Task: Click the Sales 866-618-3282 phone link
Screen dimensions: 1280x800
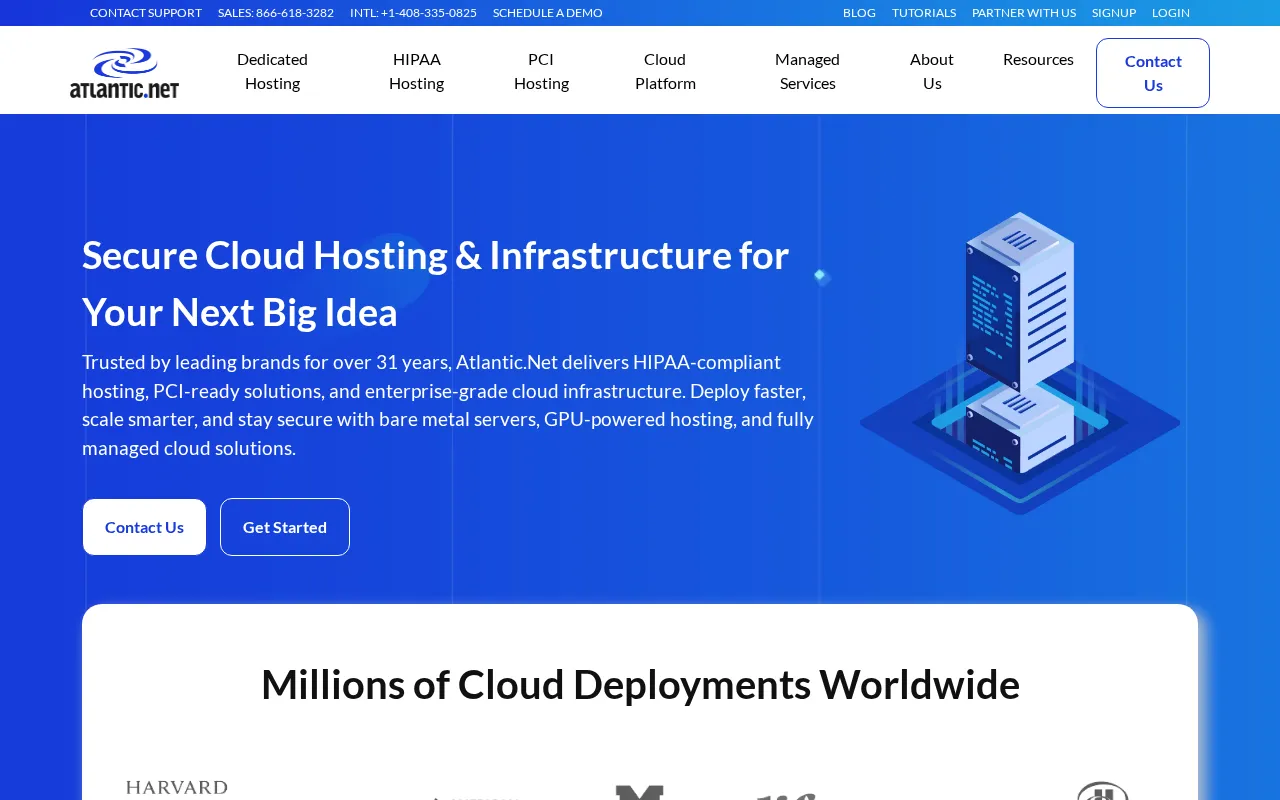Action: (276, 13)
